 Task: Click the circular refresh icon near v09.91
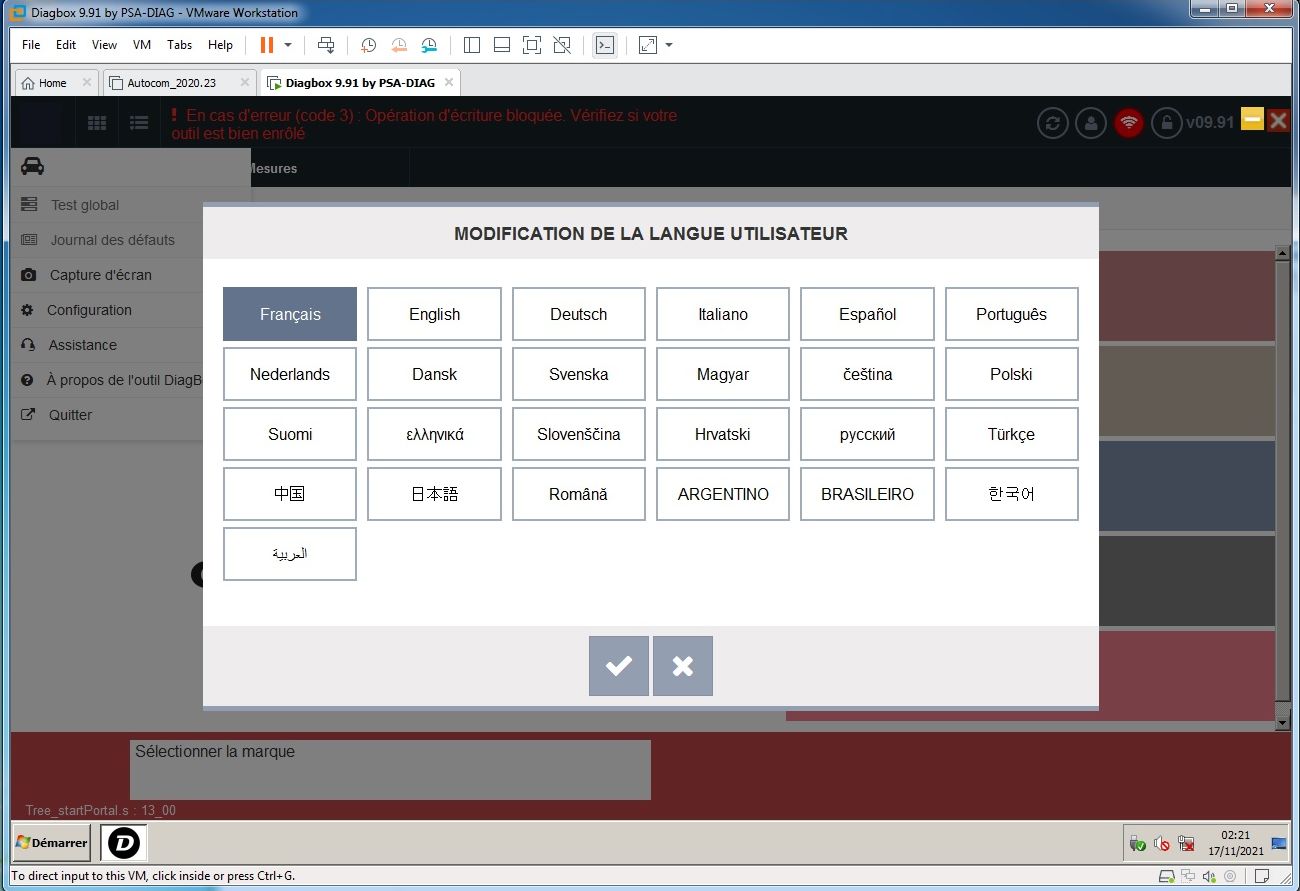[1052, 123]
